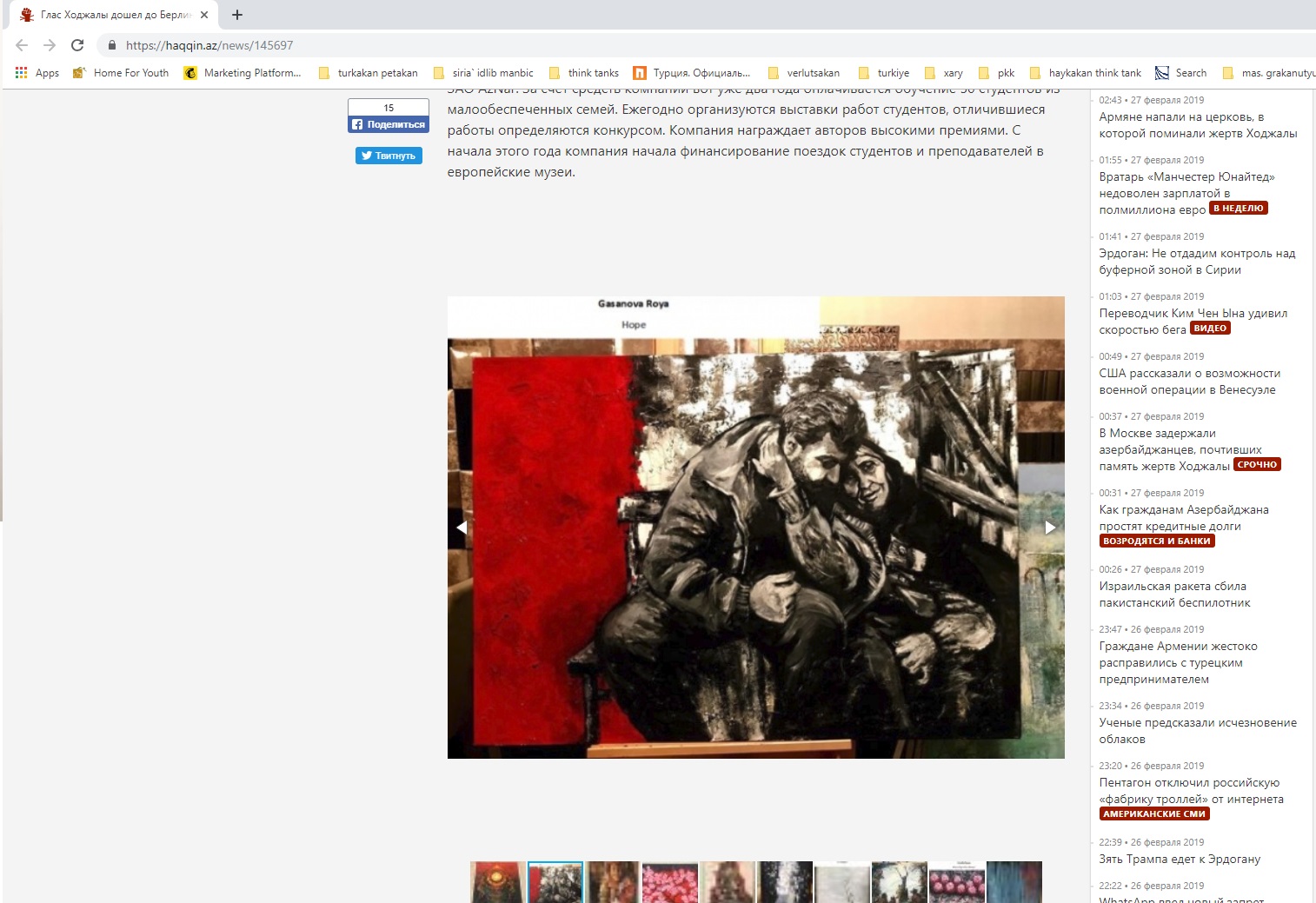Open the pkk bookmark folder

point(997,73)
